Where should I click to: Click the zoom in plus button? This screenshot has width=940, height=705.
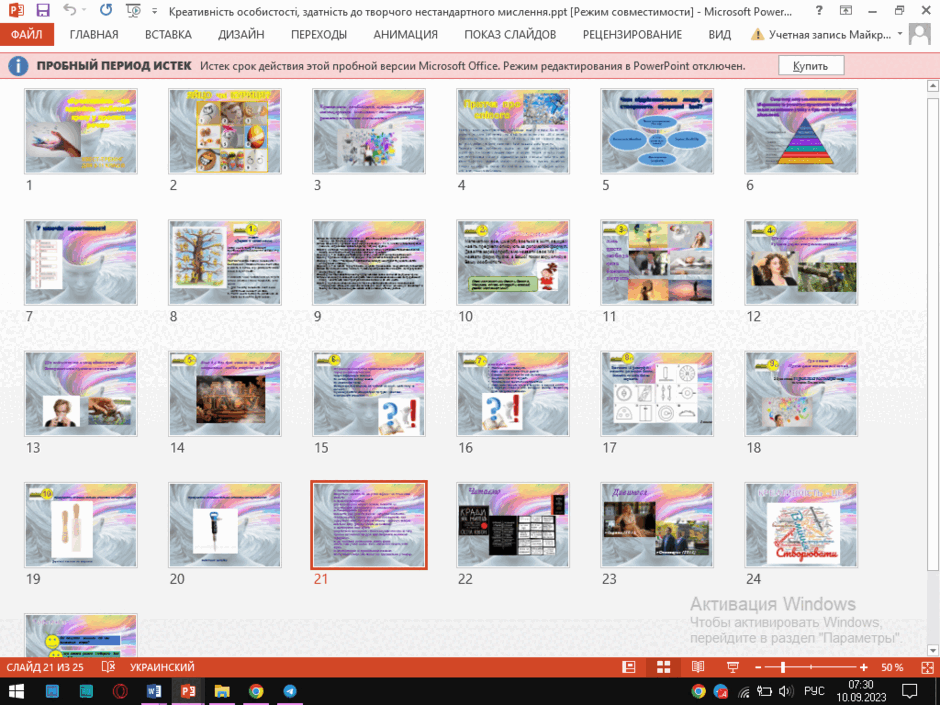coord(863,667)
